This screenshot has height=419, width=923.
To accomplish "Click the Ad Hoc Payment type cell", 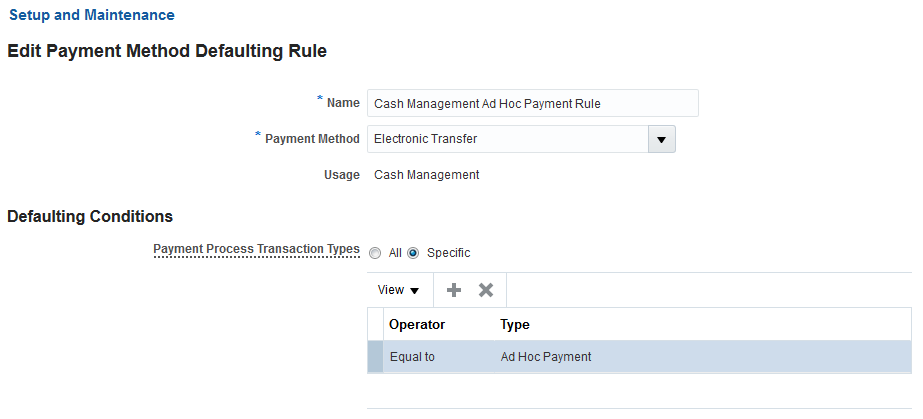I will (x=546, y=357).
